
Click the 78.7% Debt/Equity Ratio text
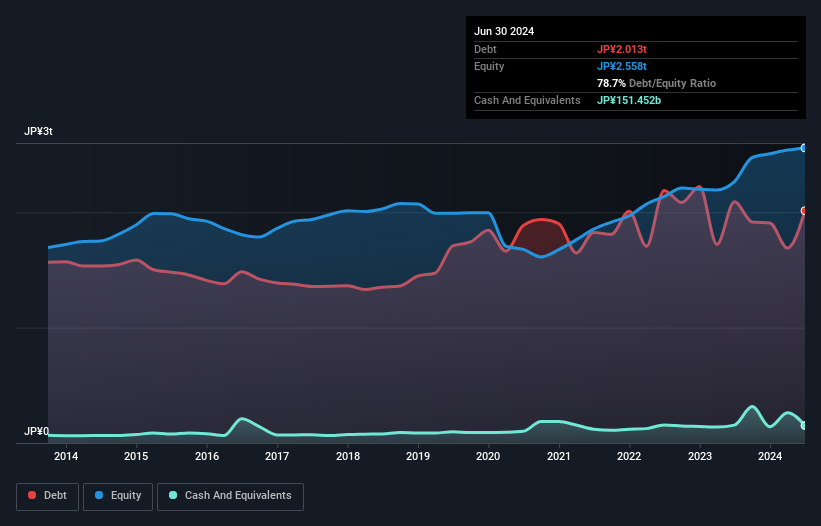(656, 83)
